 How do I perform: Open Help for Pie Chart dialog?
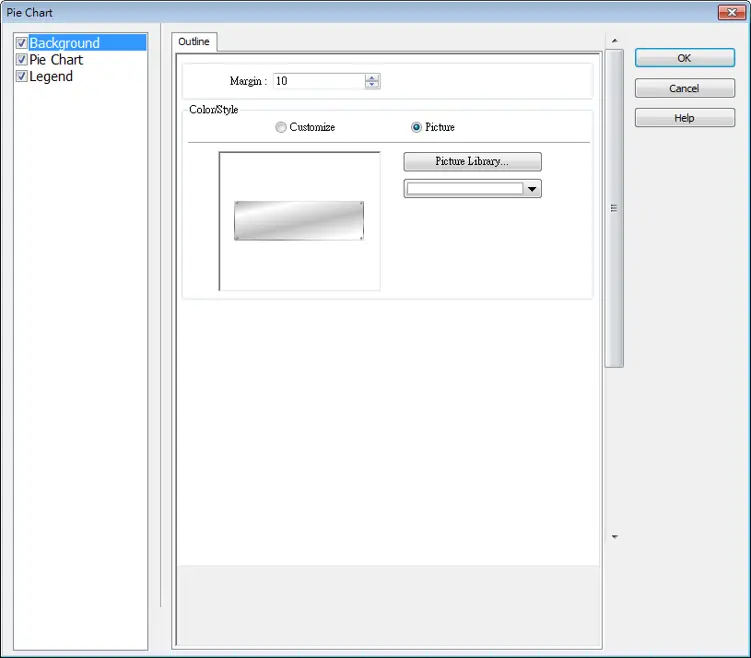tap(685, 118)
